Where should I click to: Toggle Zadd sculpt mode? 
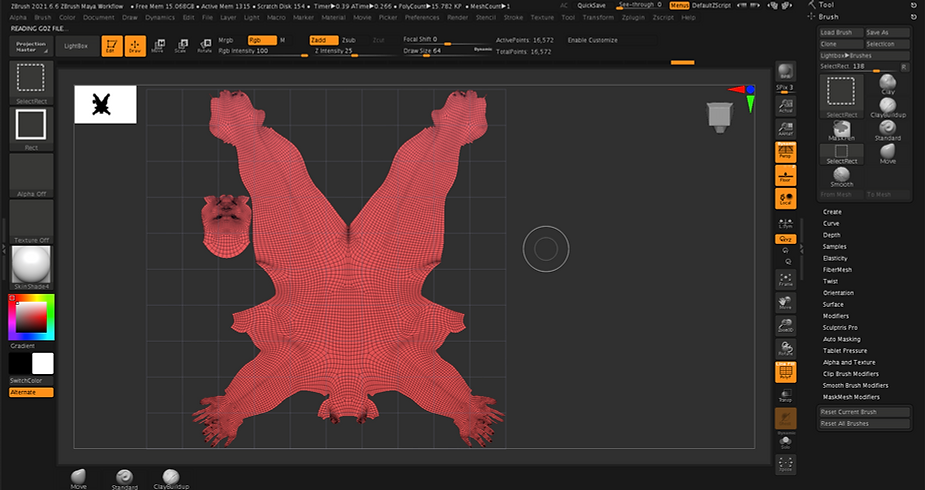pyautogui.click(x=324, y=40)
